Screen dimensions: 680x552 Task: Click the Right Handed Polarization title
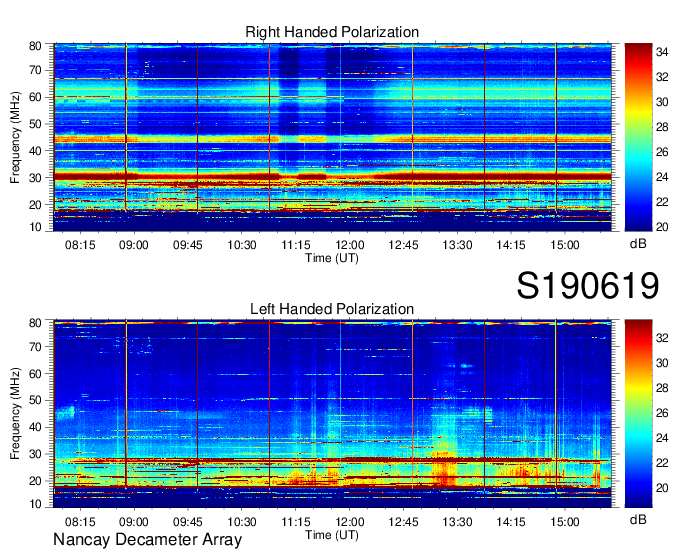click(332, 32)
